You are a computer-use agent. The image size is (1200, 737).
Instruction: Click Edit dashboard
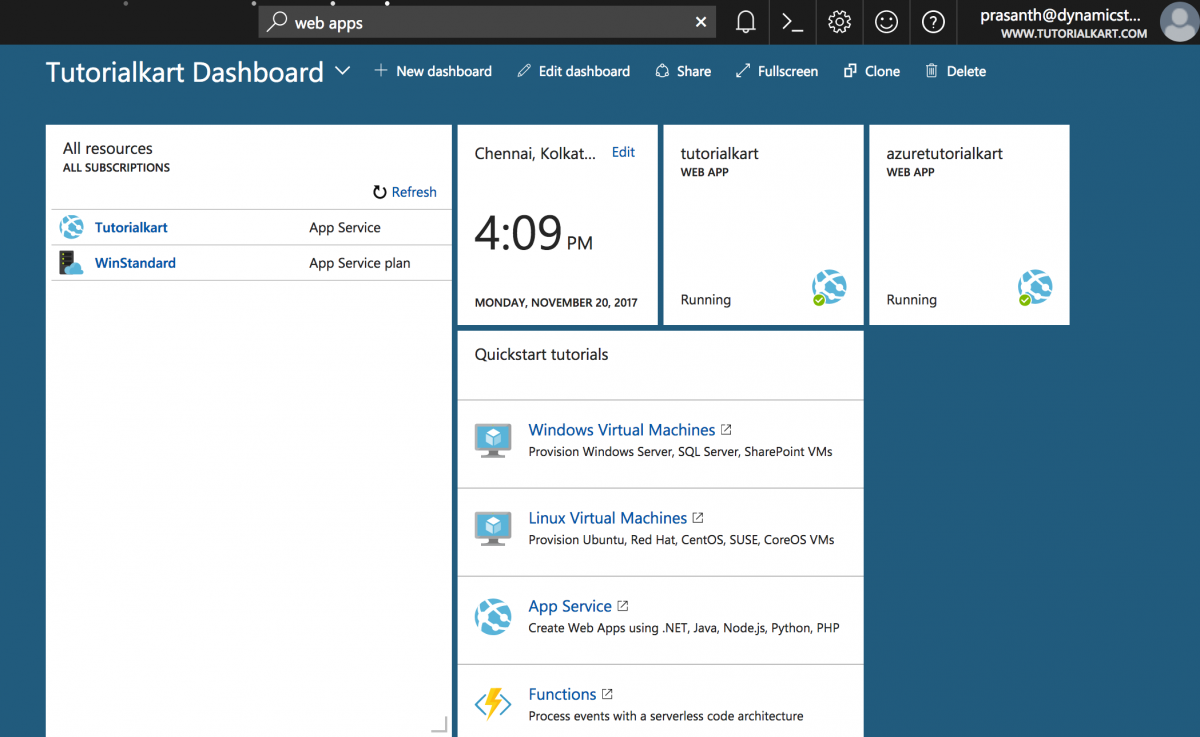point(574,71)
